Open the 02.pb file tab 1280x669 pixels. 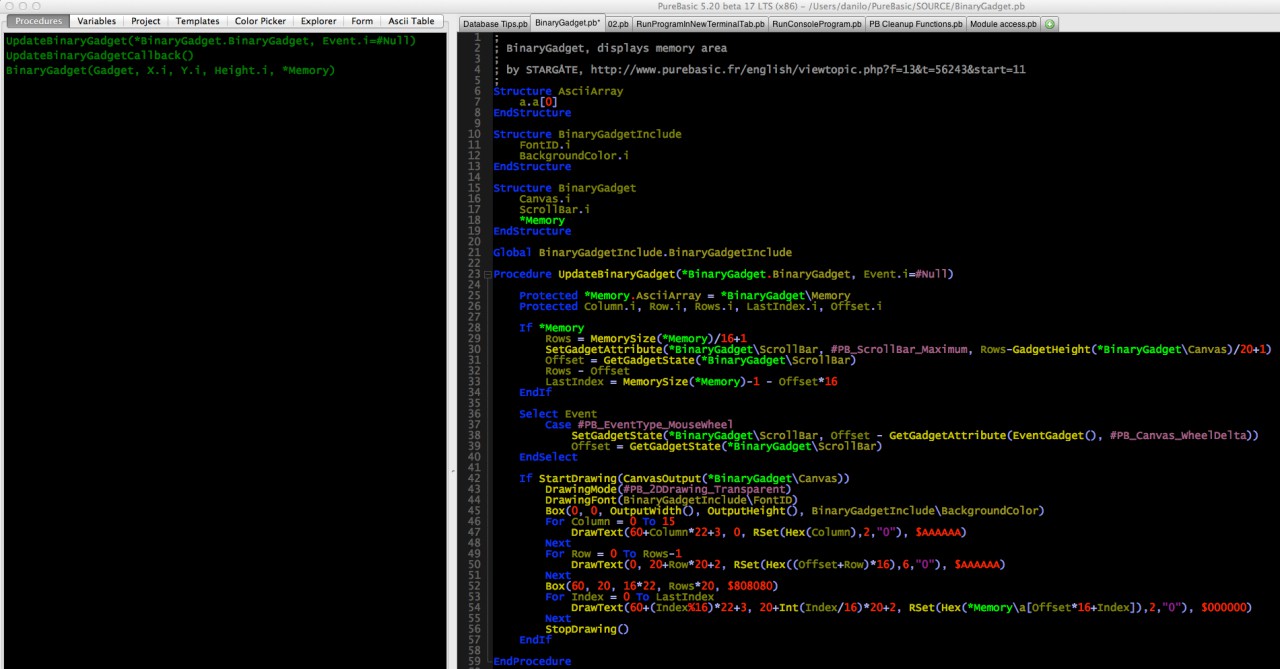click(x=618, y=24)
